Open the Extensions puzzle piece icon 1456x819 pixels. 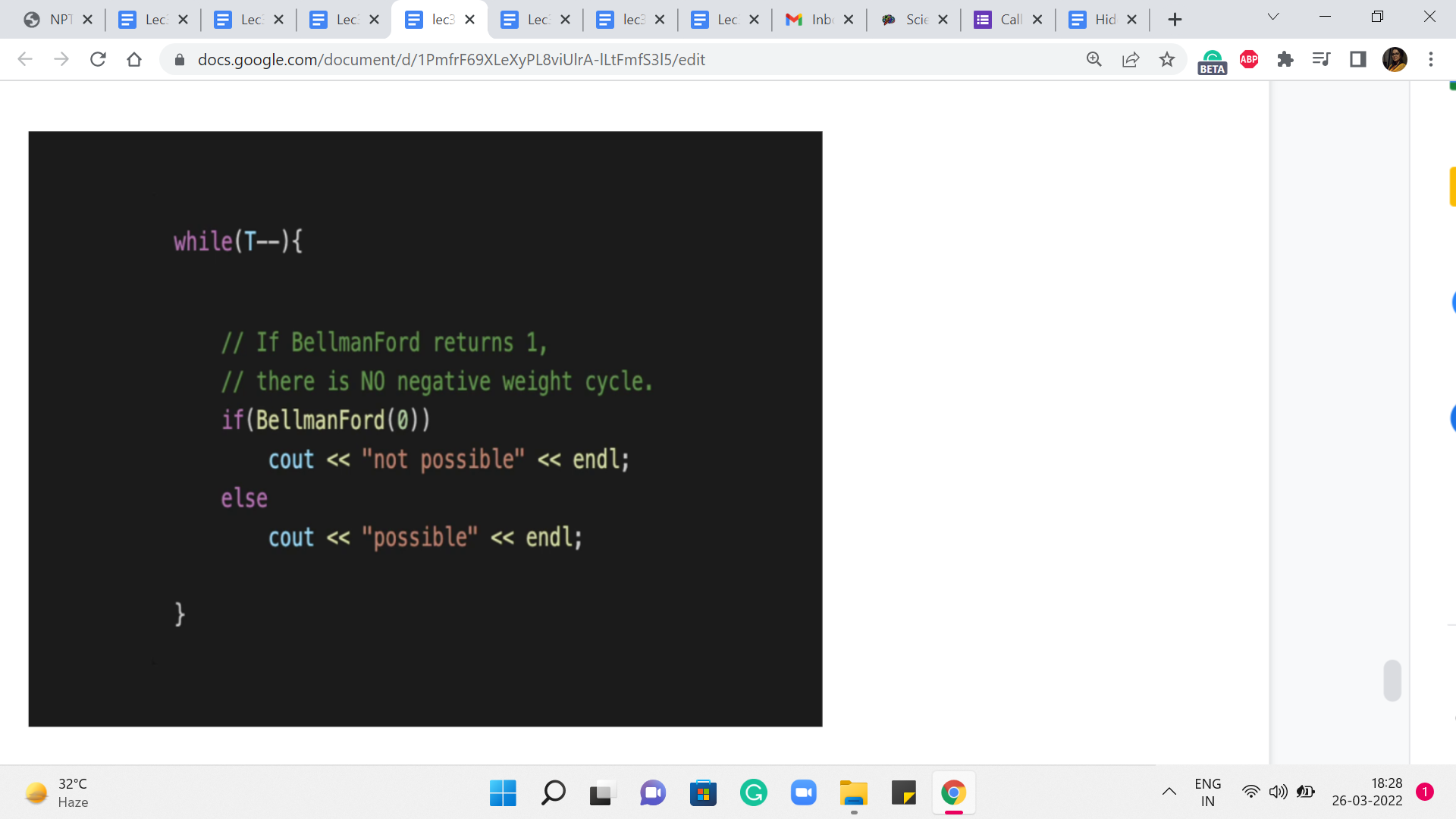(x=1285, y=59)
